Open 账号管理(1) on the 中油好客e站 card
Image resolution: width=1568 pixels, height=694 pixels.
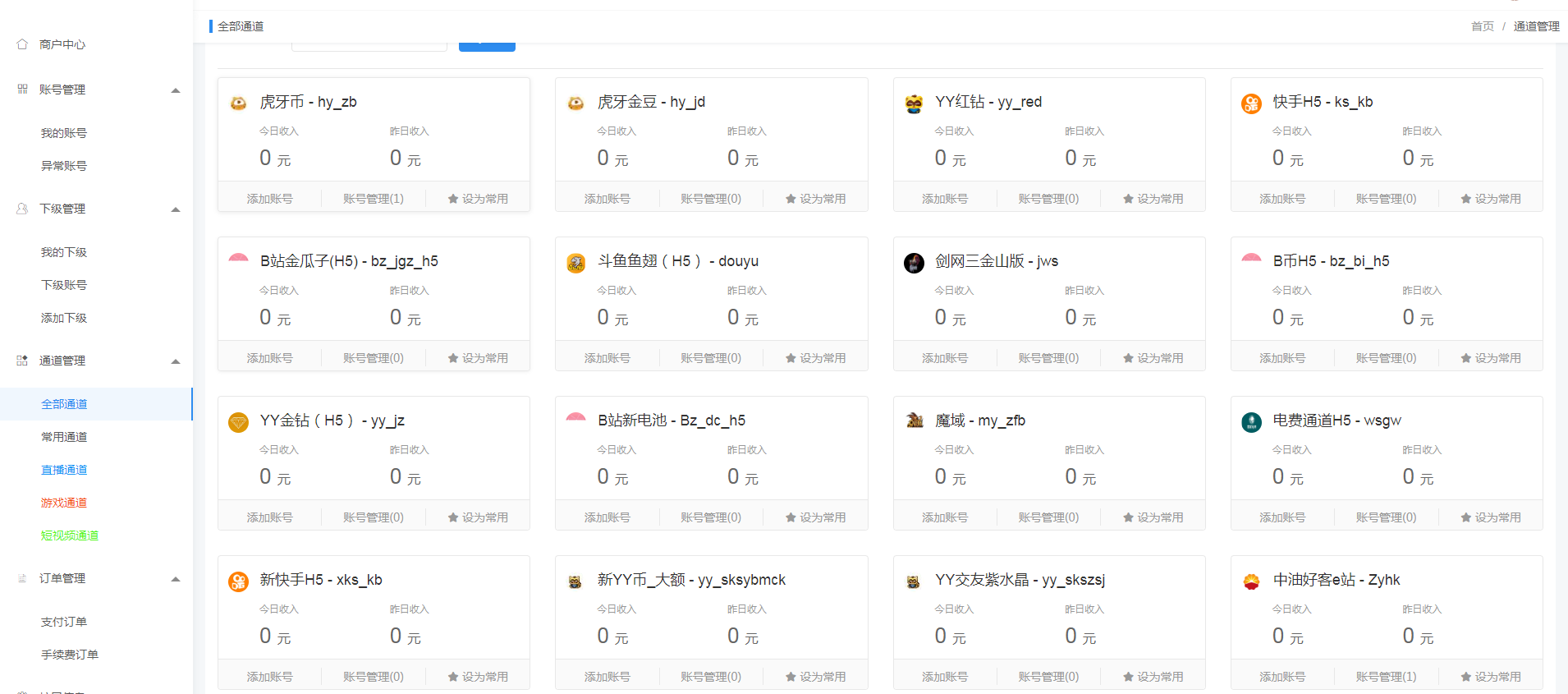1386,677
